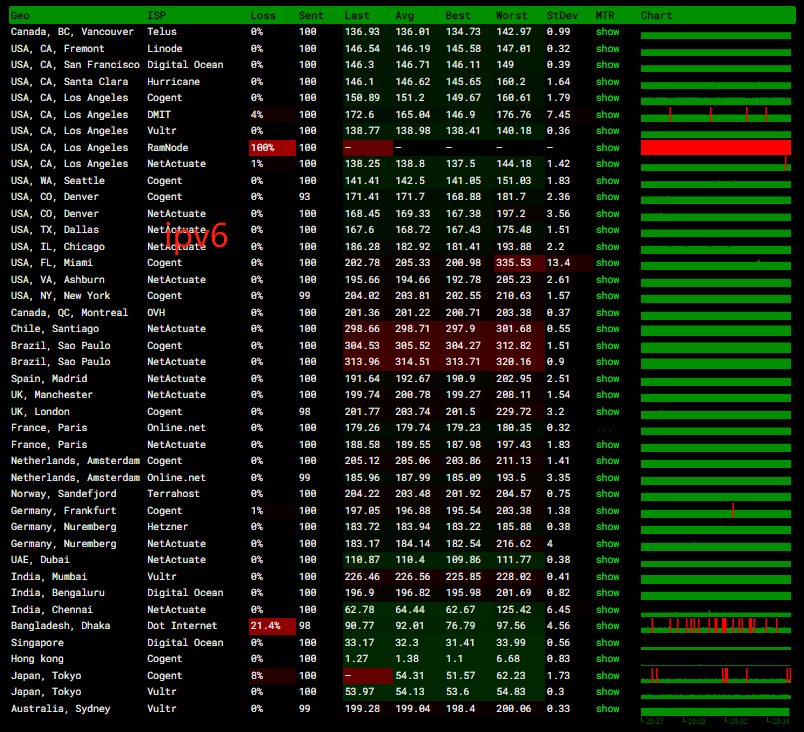Click the Japan Tokyo Cogent chart
Viewport: 804px width, 732px height.
tap(716, 676)
